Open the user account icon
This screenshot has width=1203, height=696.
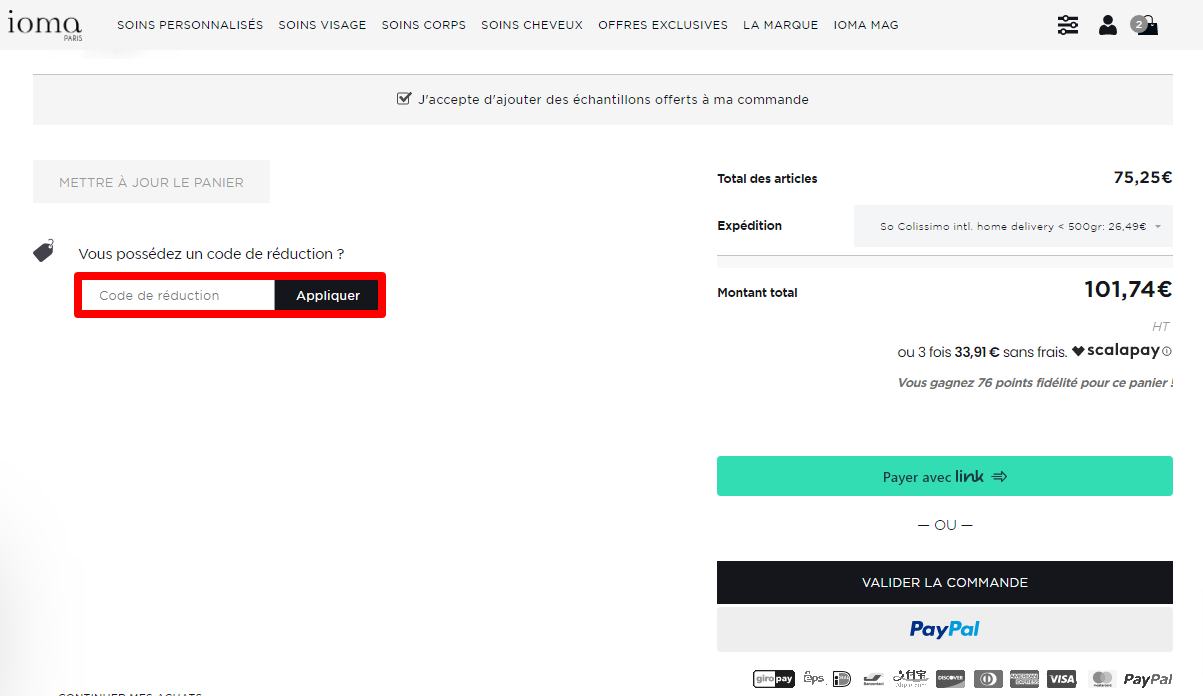click(1107, 25)
